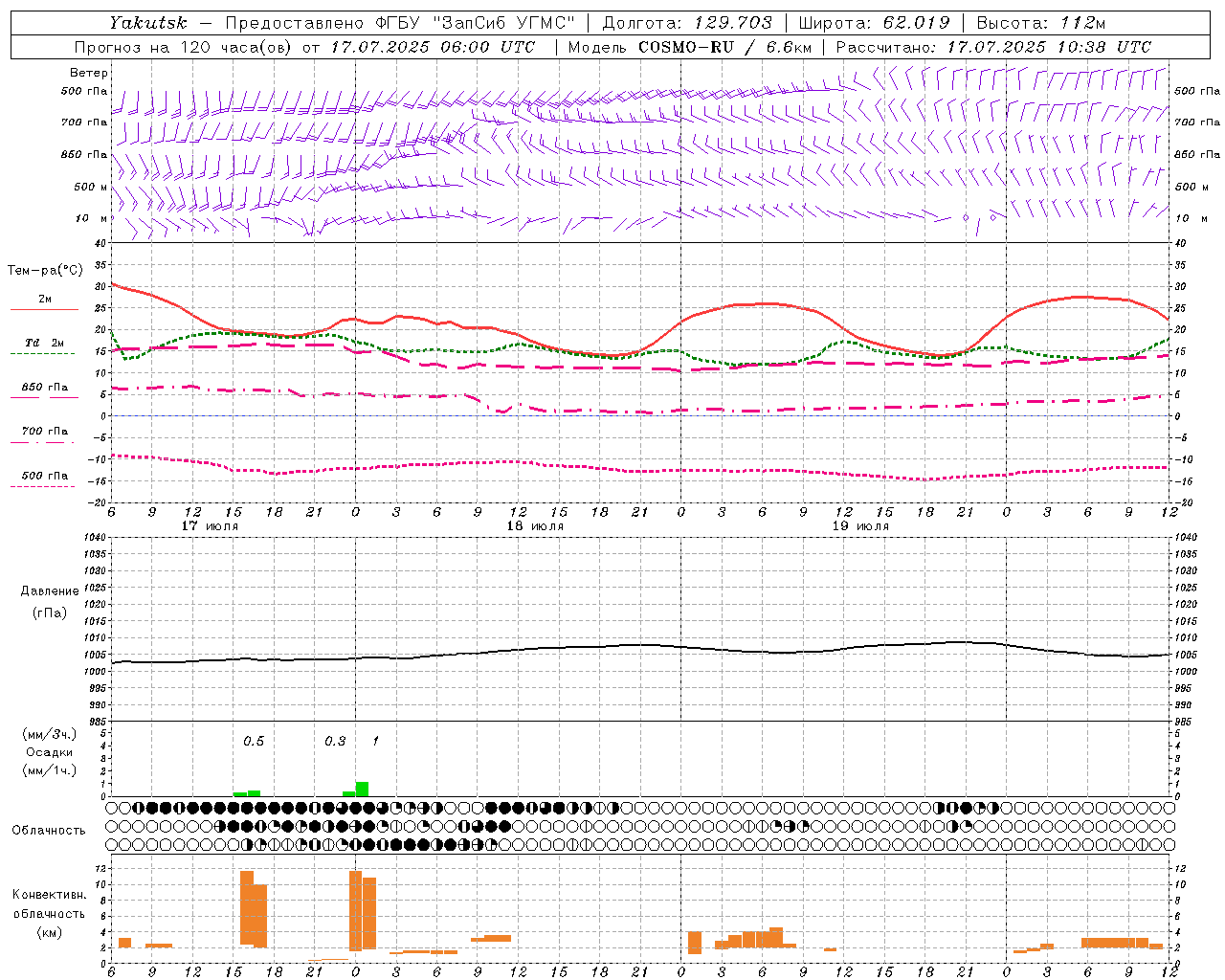Click the (мм/3ч.) unit label
Image resolution: width=1225 pixels, height=980 pixels.
coord(50,734)
